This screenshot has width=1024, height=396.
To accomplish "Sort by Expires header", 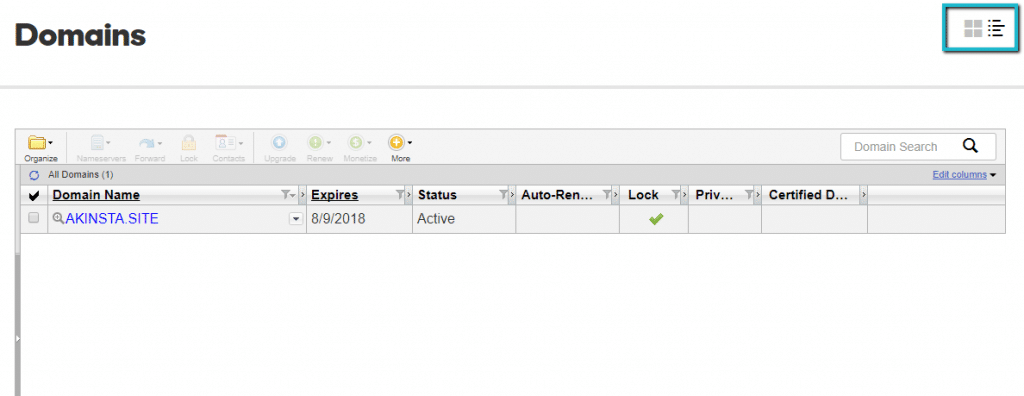I will [x=334, y=195].
